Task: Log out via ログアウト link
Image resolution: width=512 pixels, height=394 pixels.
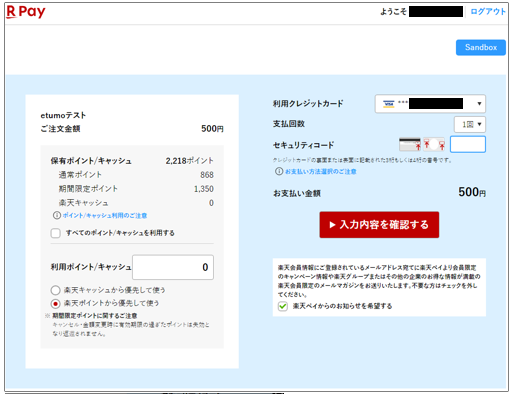Action: pos(488,12)
